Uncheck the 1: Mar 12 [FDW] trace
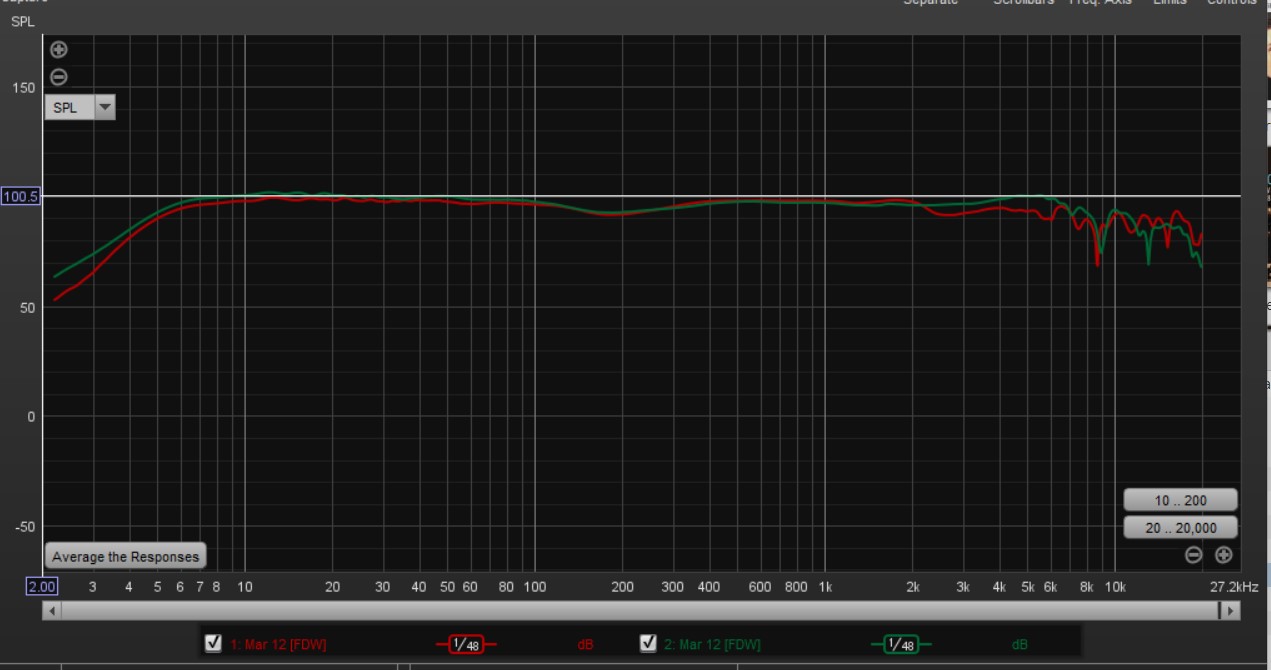Viewport: 1271px width, 670px height. point(213,644)
